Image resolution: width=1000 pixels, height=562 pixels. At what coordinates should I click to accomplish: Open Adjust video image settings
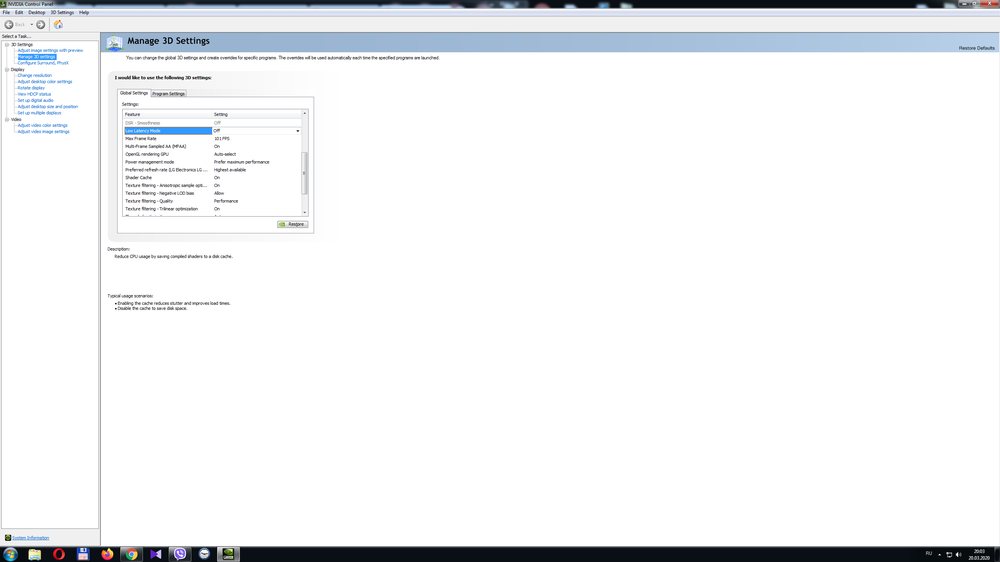click(x=43, y=131)
